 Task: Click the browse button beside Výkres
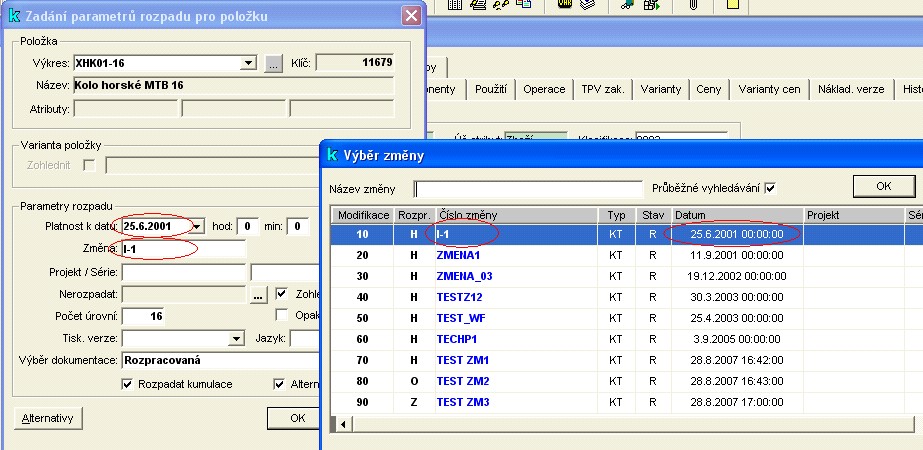[273, 64]
